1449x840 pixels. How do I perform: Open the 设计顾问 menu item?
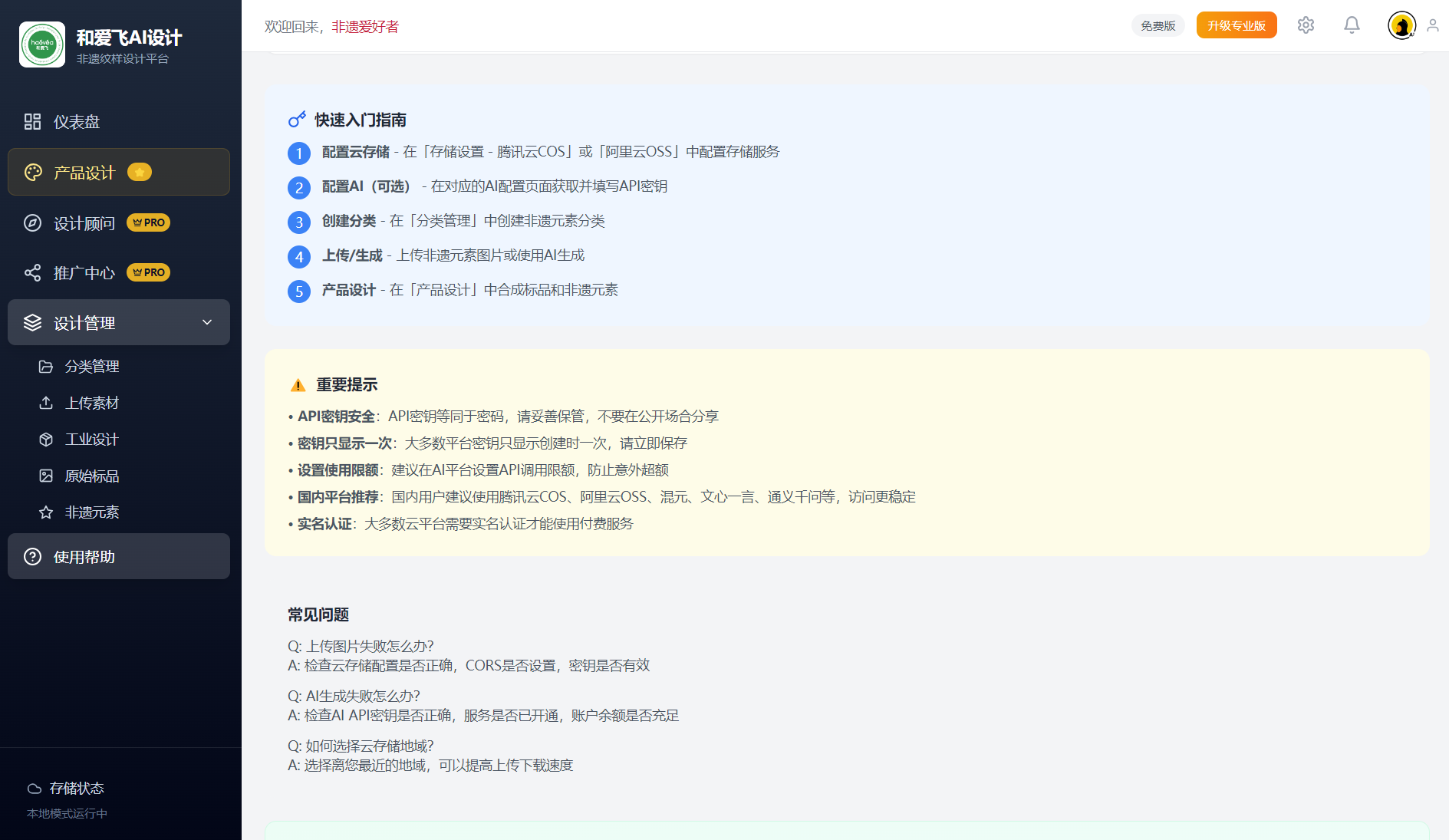pos(119,222)
